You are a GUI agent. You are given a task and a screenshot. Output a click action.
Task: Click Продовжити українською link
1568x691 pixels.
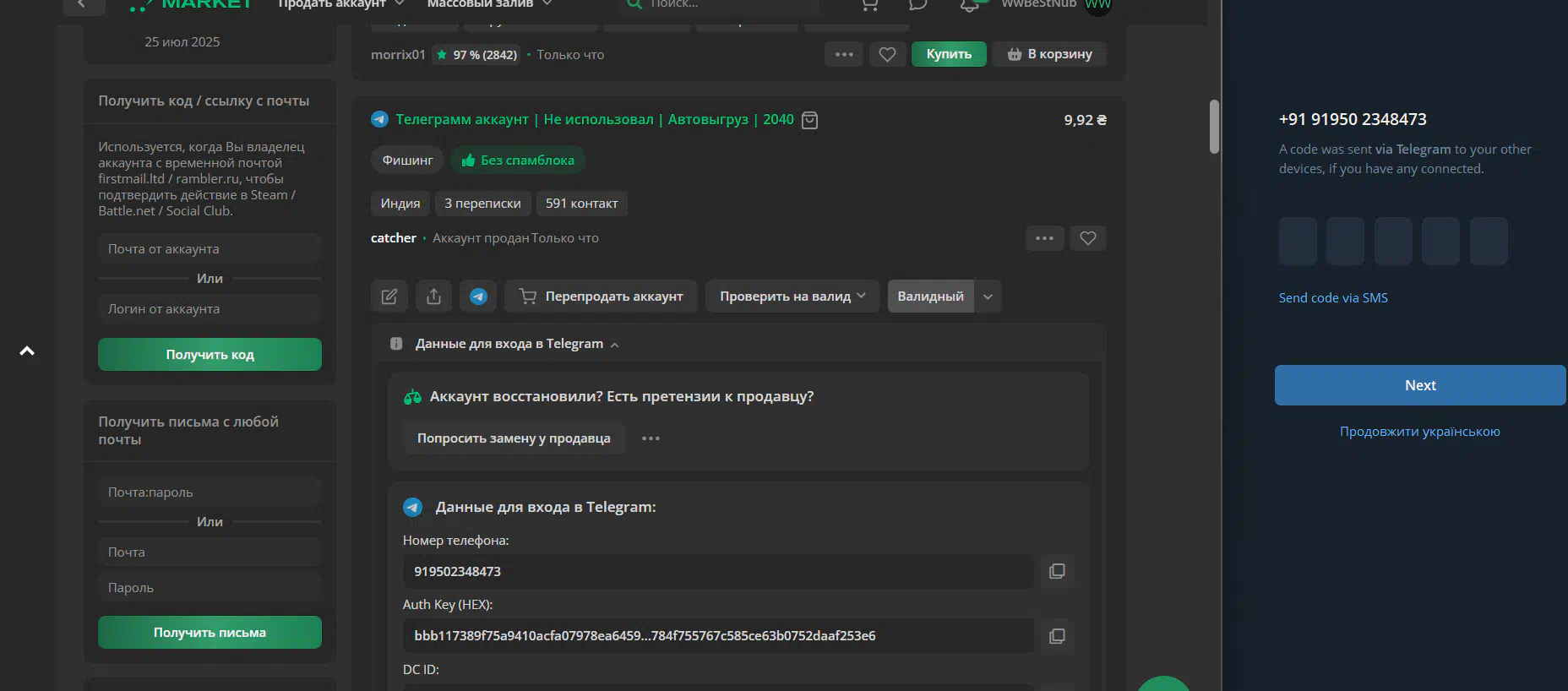click(x=1420, y=432)
